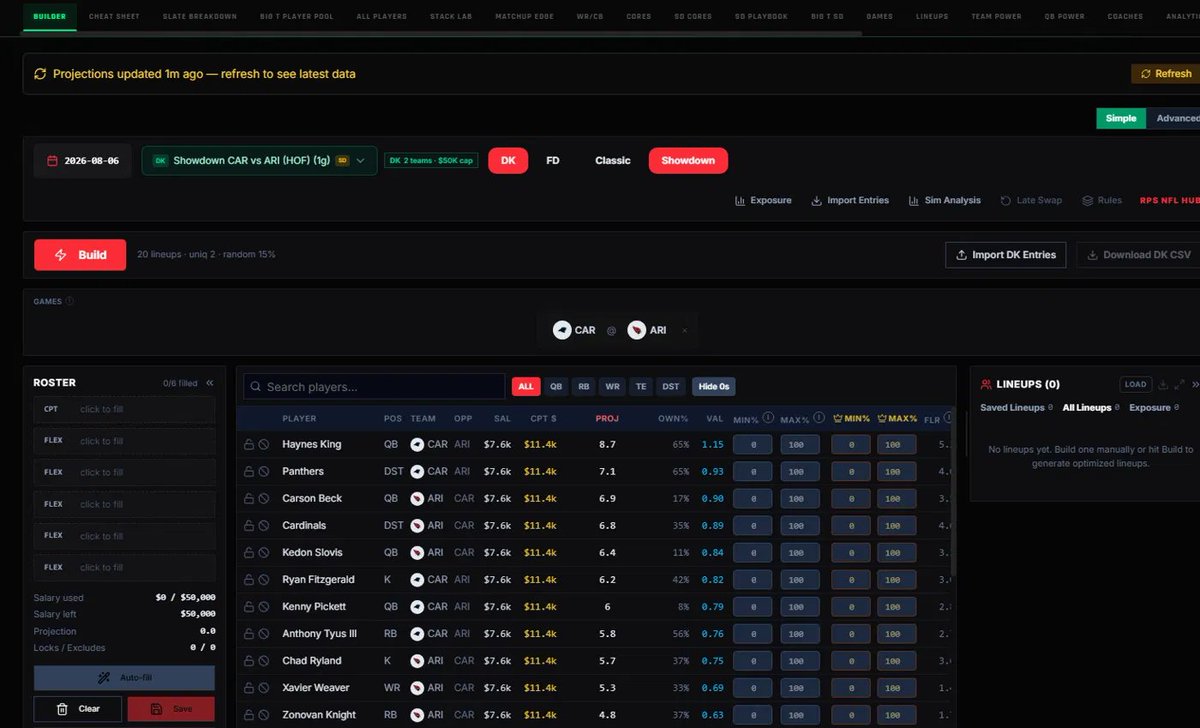
Task: Lock the Cardinals DST row
Action: click(249, 525)
